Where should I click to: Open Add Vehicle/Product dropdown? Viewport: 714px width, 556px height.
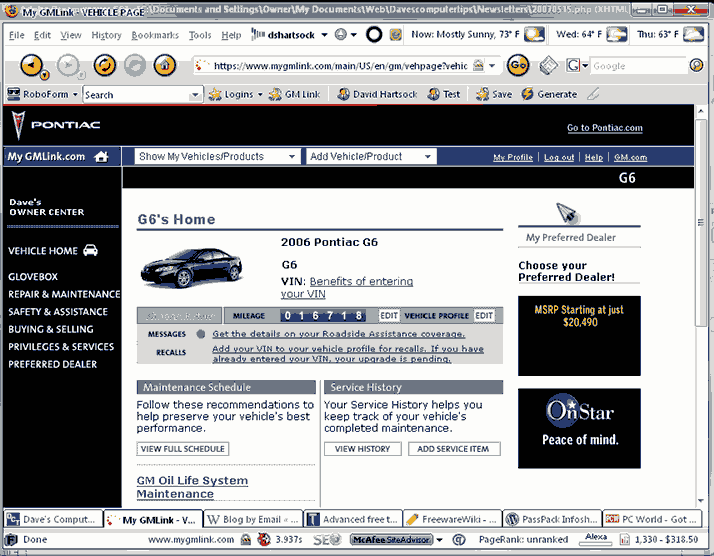click(371, 156)
